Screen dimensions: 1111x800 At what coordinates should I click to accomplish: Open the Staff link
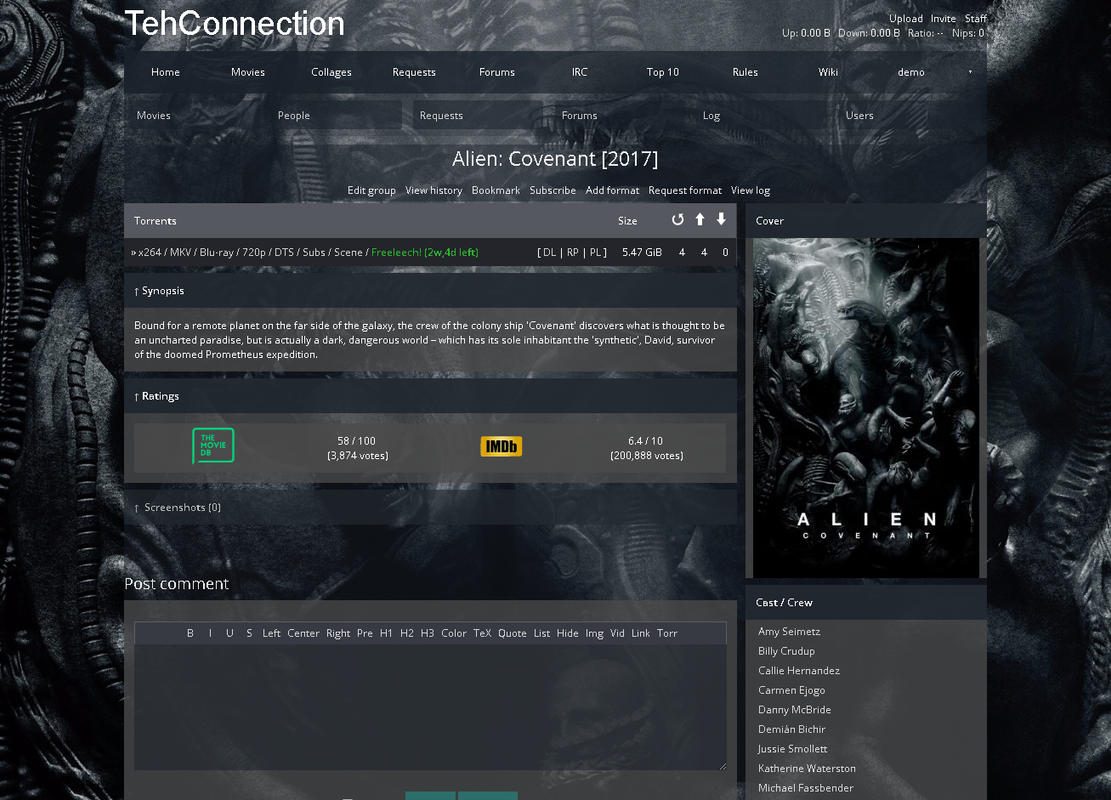click(976, 19)
